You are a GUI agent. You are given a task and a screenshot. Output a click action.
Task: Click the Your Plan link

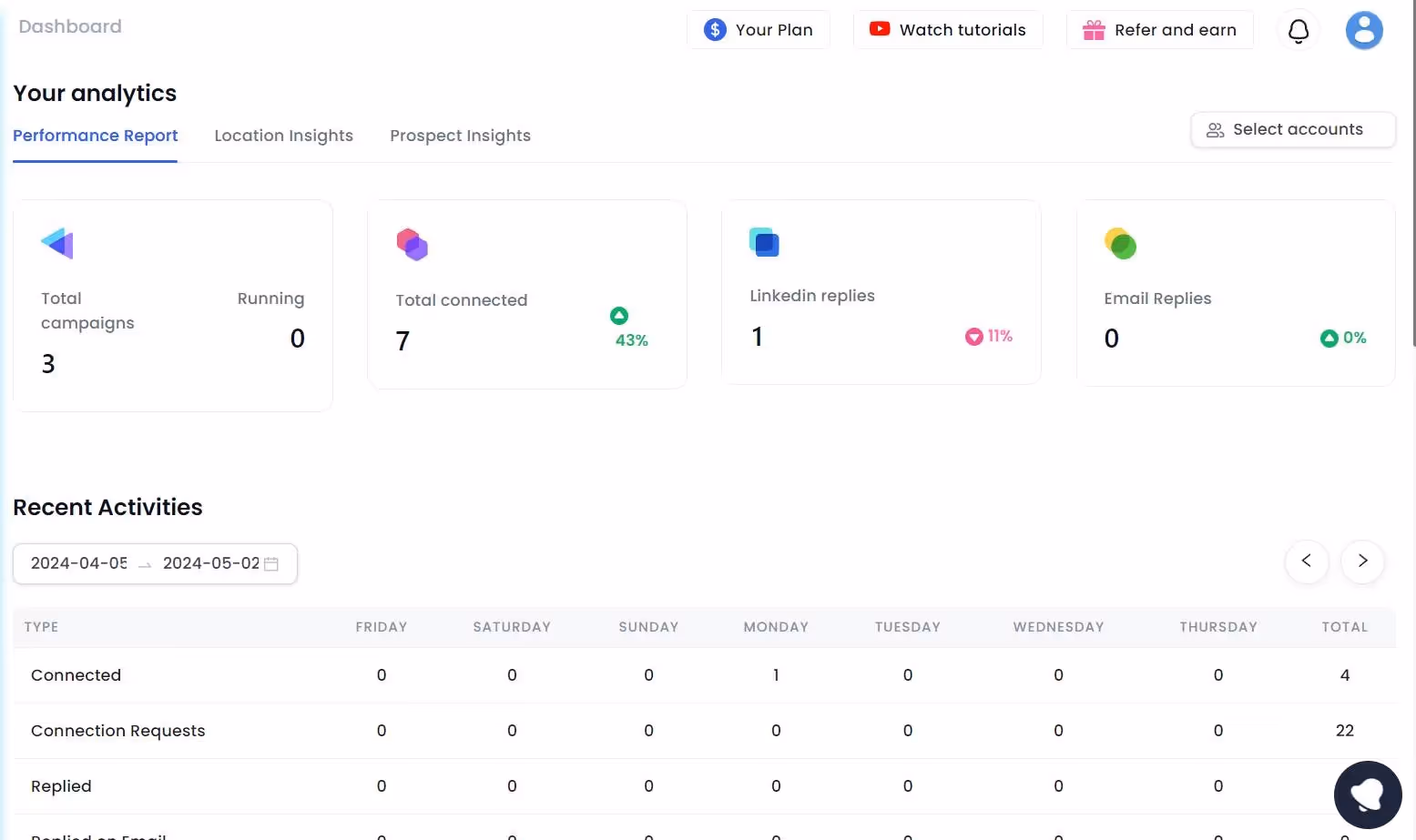[774, 29]
